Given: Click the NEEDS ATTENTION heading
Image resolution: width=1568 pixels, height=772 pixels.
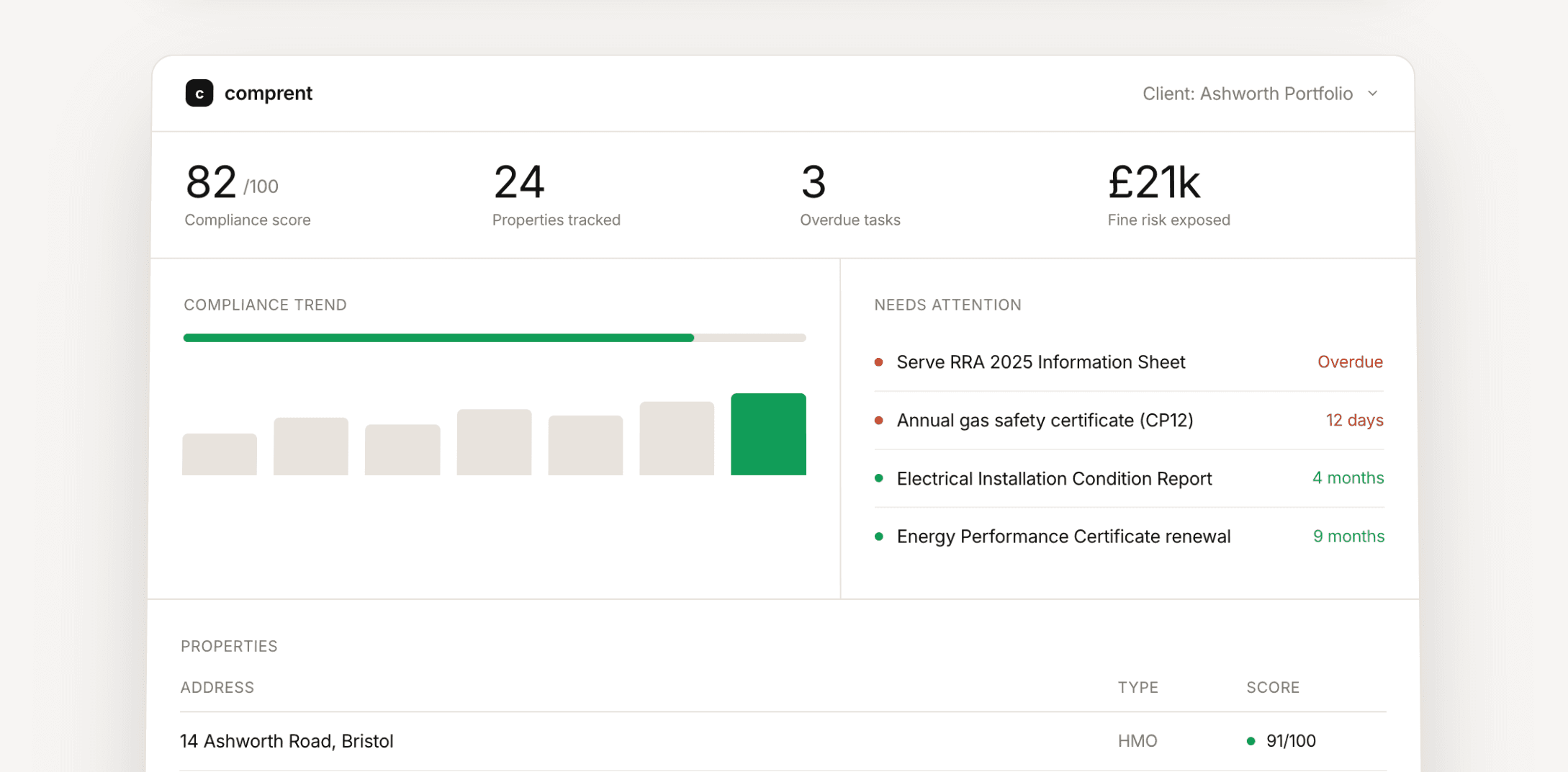Looking at the screenshot, I should [947, 305].
